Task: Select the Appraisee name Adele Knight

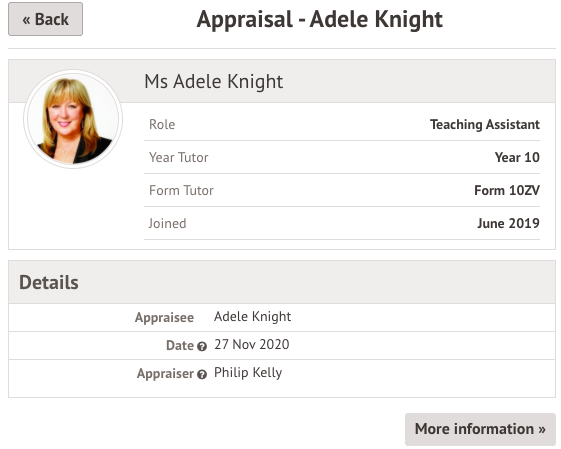Action: point(252,317)
